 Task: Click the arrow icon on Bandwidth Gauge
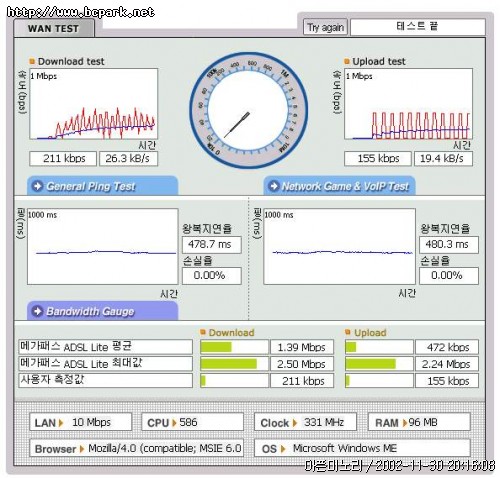pyautogui.click(x=37, y=311)
